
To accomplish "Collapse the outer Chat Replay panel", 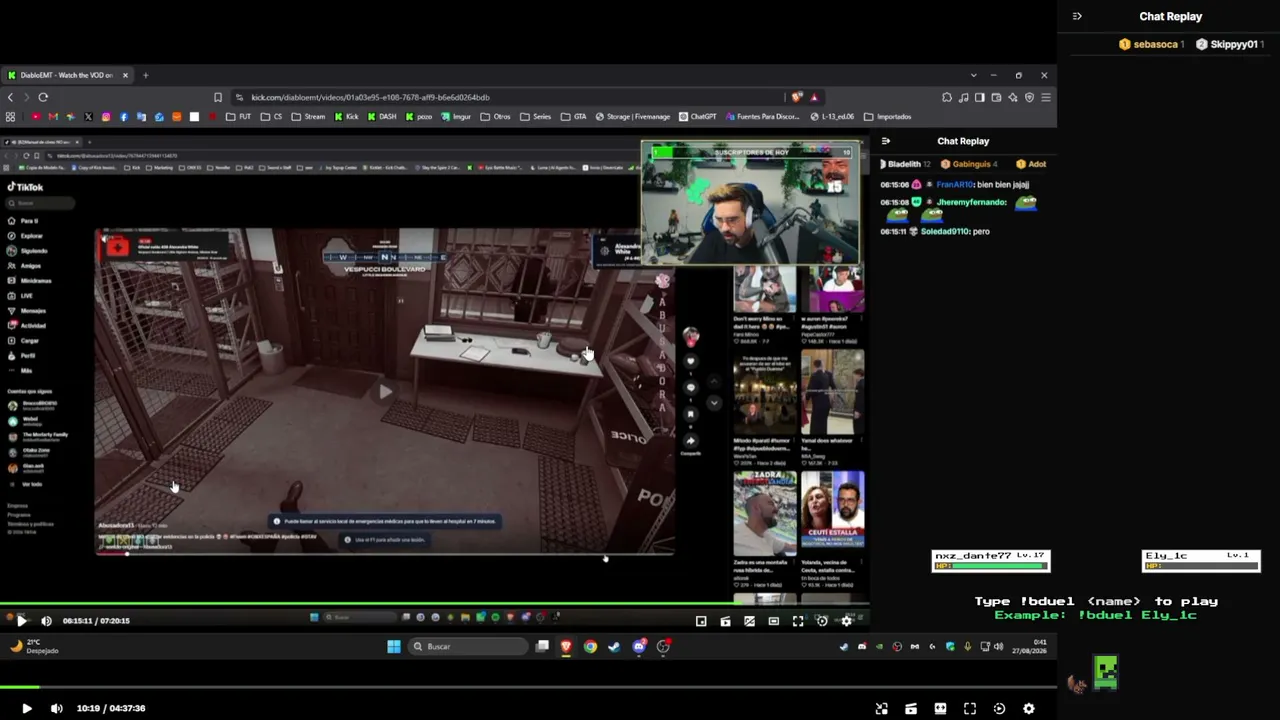I will point(1077,16).
